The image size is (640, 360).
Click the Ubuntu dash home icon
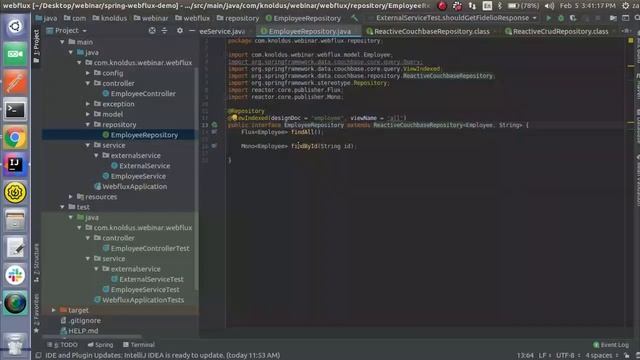click(15, 27)
